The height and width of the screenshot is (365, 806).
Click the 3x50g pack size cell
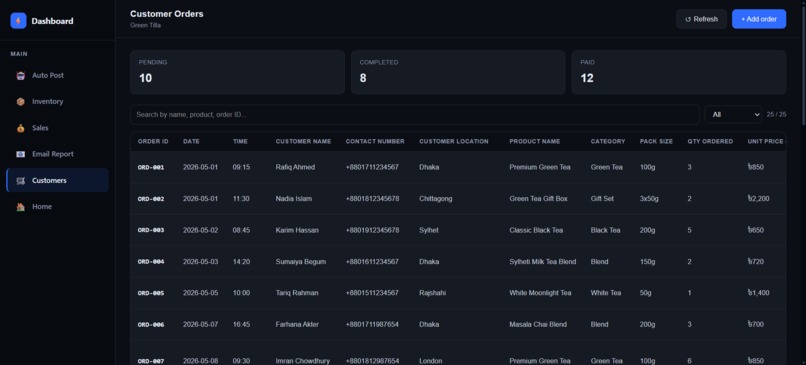click(650, 198)
